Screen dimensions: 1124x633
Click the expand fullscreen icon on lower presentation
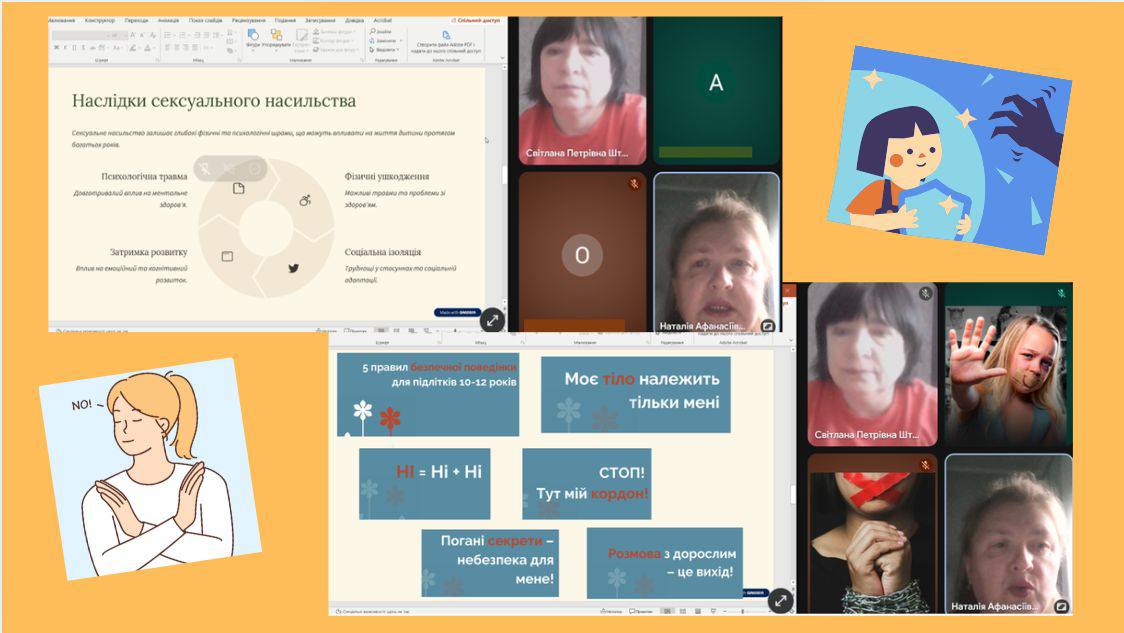780,601
